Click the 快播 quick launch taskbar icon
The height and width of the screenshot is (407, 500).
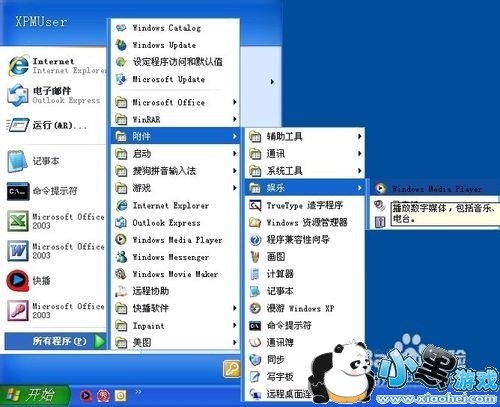[x=86, y=396]
